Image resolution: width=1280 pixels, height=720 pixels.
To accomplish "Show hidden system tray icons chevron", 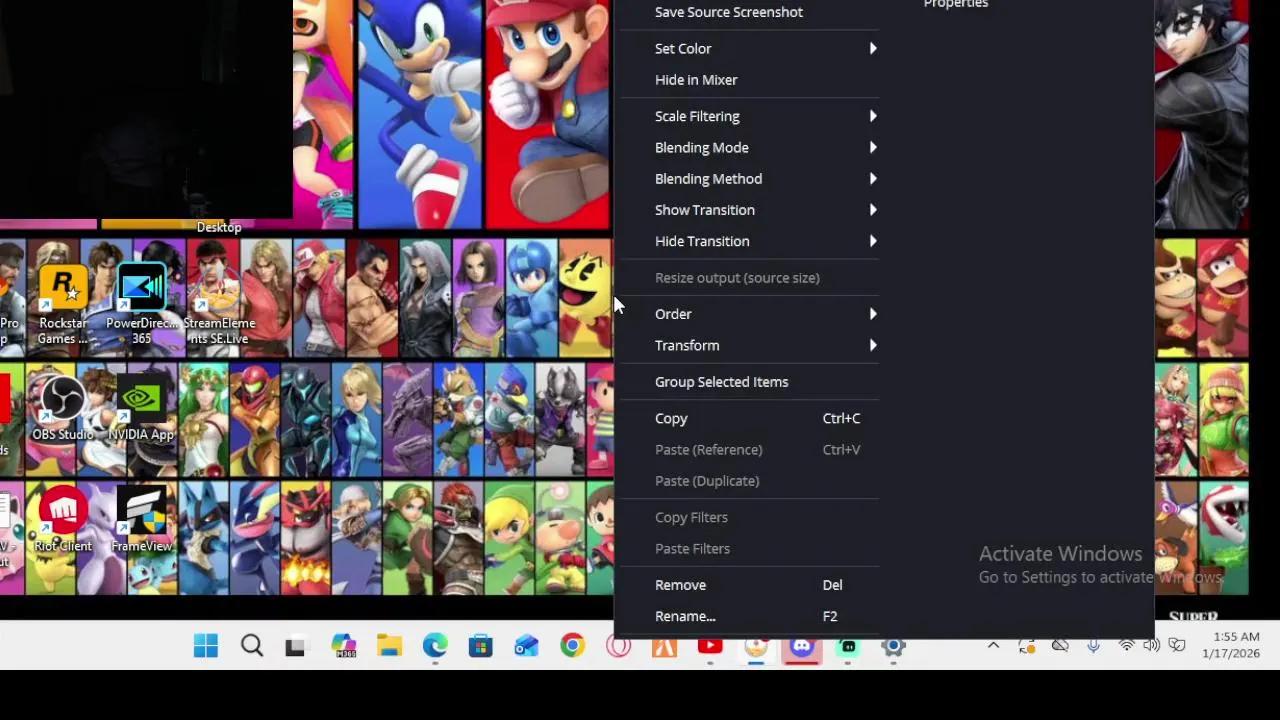I will [x=993, y=646].
